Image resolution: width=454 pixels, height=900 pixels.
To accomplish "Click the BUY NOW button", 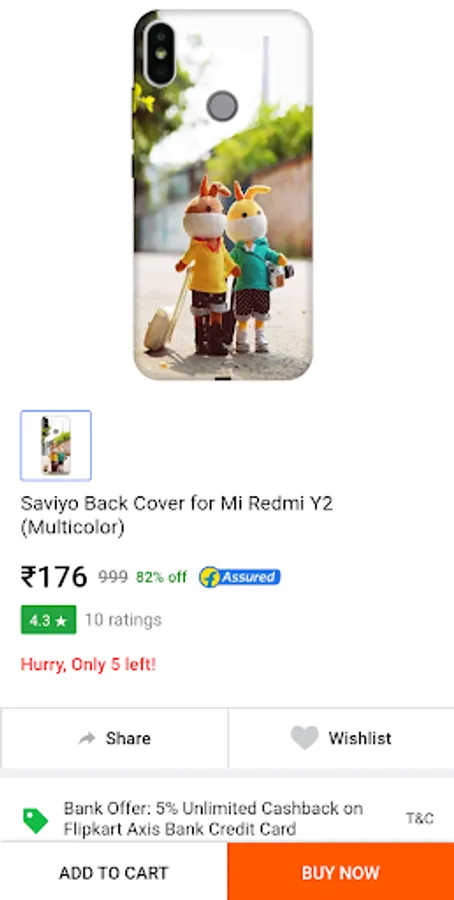I will (340, 872).
